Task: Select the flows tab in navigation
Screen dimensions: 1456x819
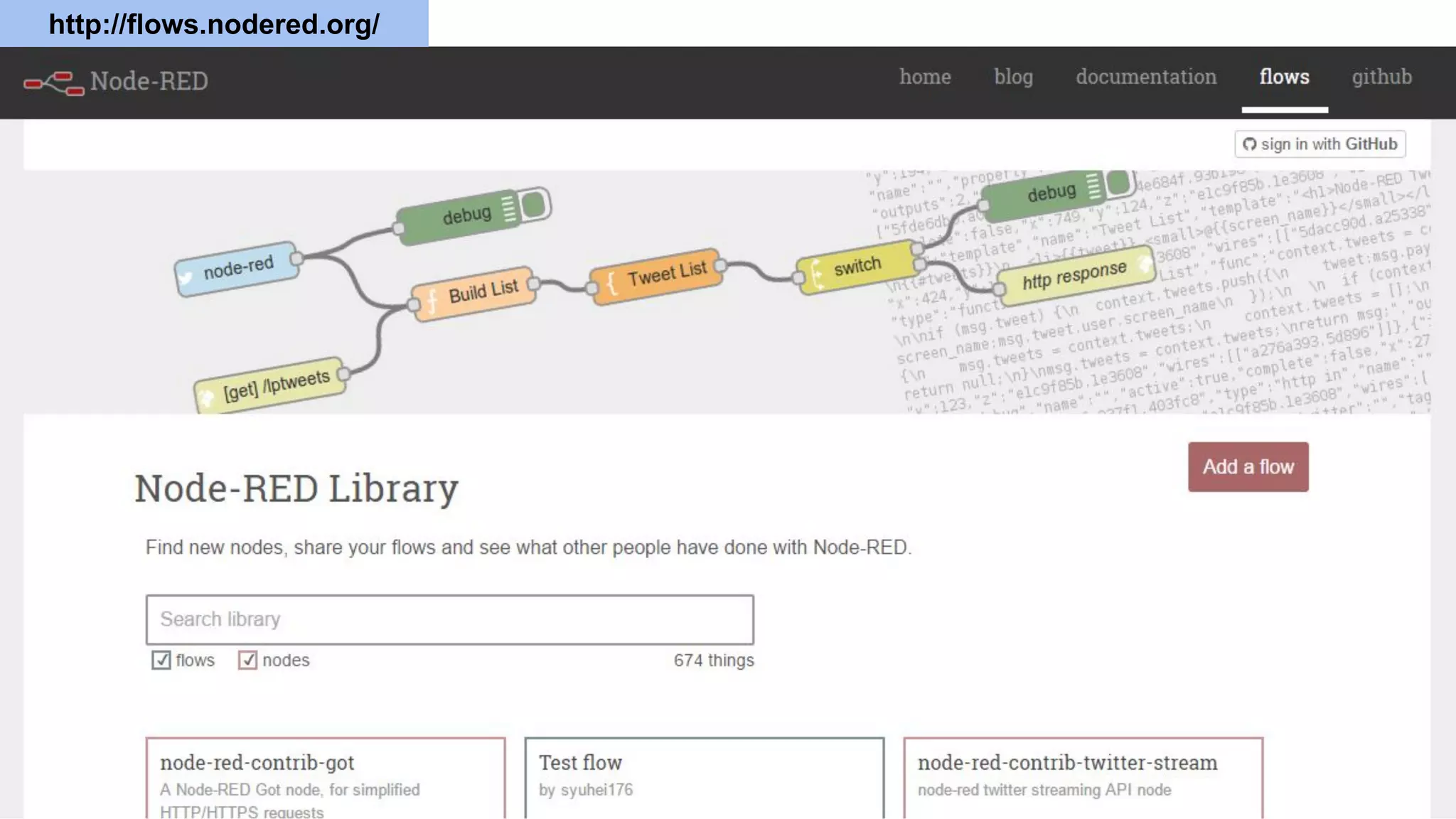Action: tap(1284, 77)
